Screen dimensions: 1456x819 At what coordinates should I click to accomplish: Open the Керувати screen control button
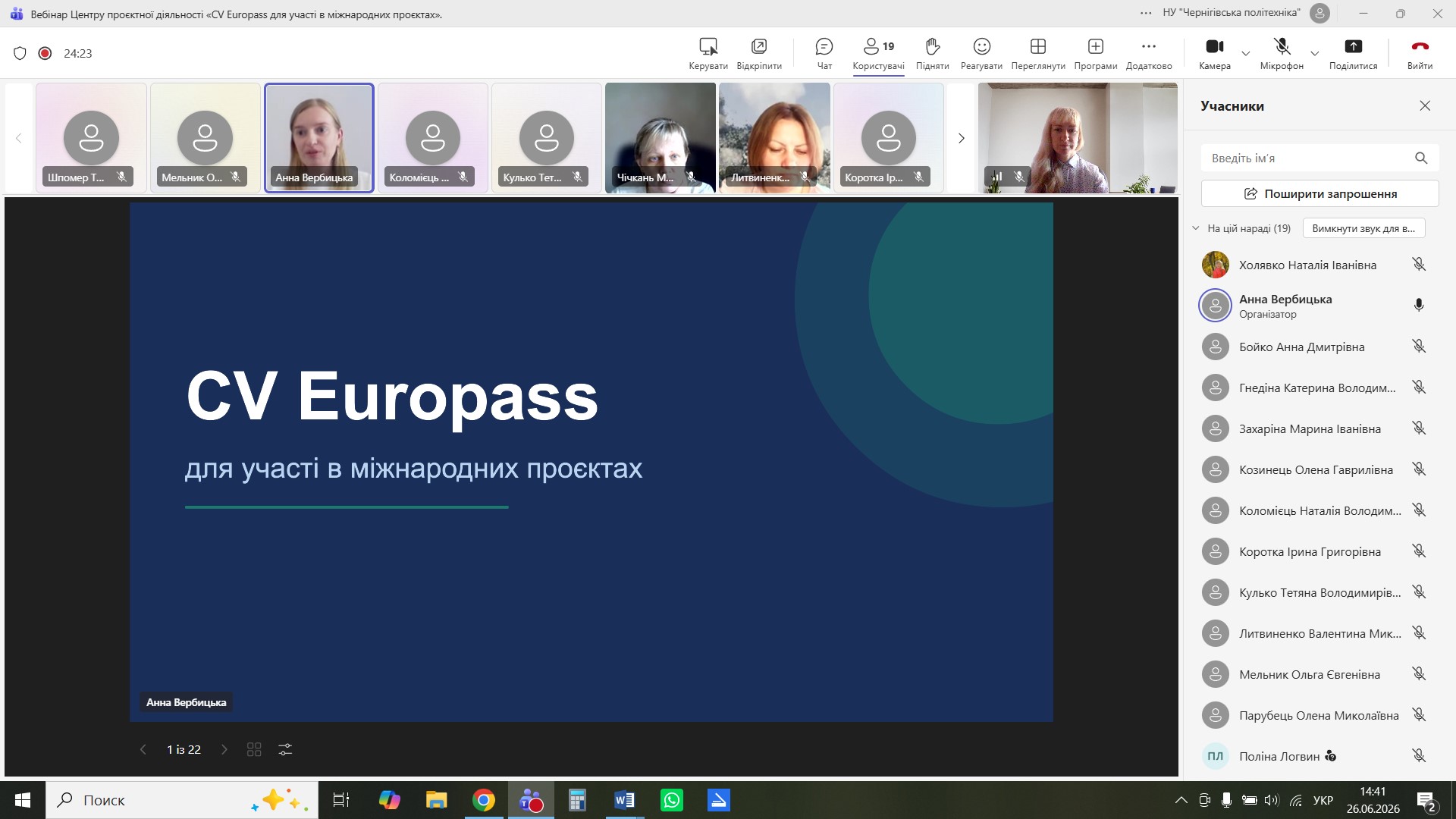[708, 54]
